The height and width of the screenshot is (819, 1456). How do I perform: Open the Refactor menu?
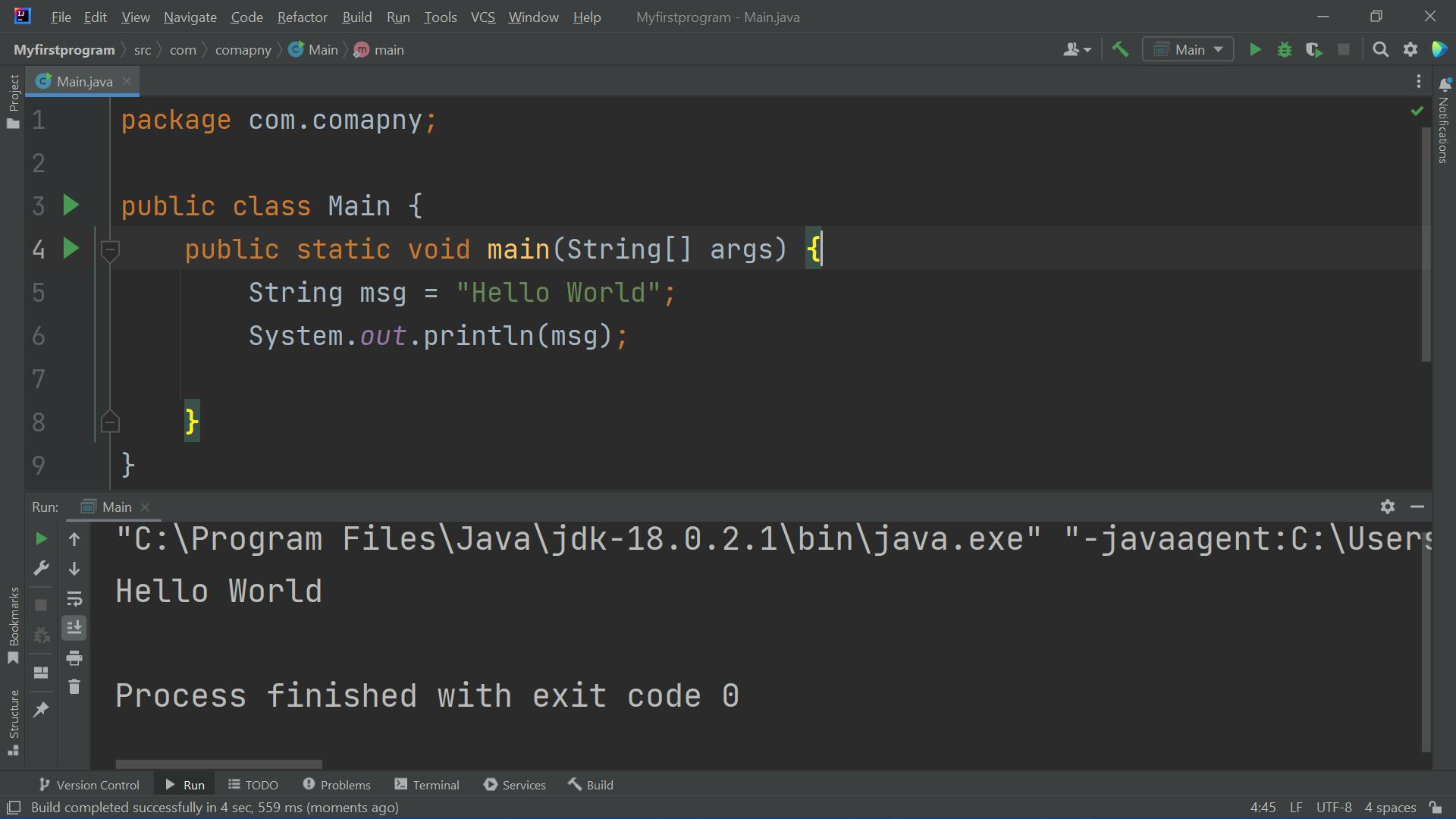click(302, 17)
